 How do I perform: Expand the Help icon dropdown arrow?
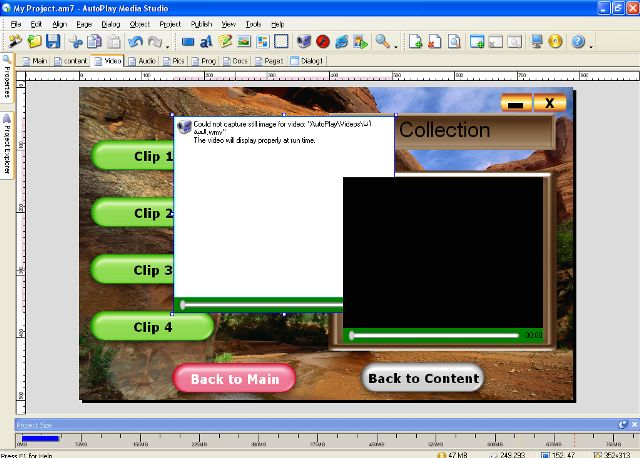(x=590, y=43)
